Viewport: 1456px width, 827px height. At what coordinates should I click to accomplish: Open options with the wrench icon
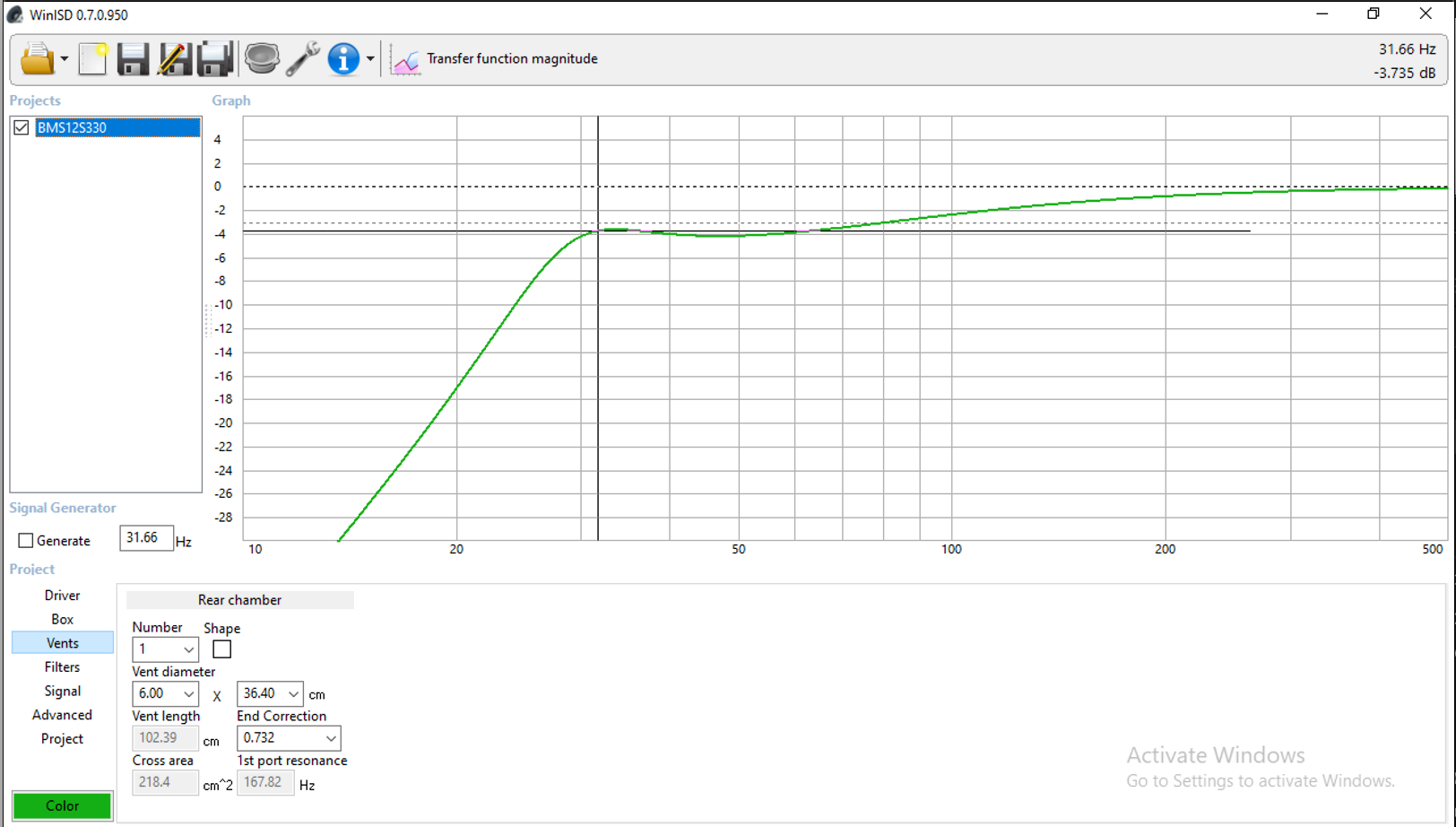(x=303, y=59)
